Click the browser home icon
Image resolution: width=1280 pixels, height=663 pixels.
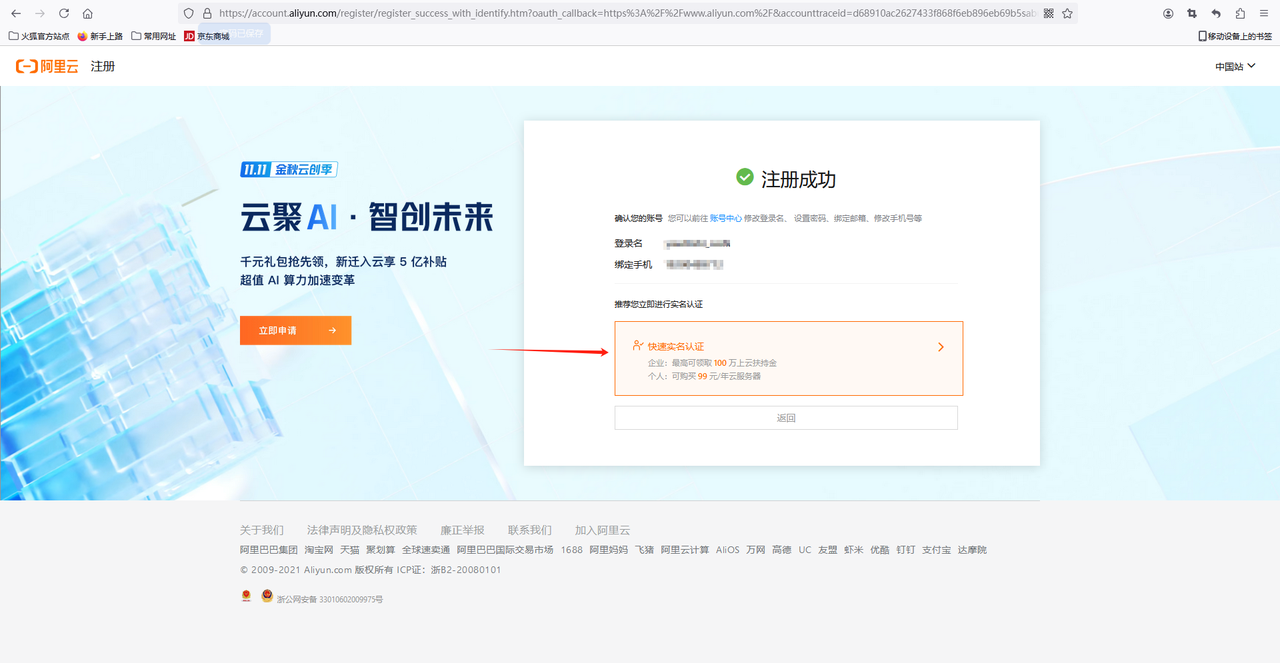click(x=88, y=14)
